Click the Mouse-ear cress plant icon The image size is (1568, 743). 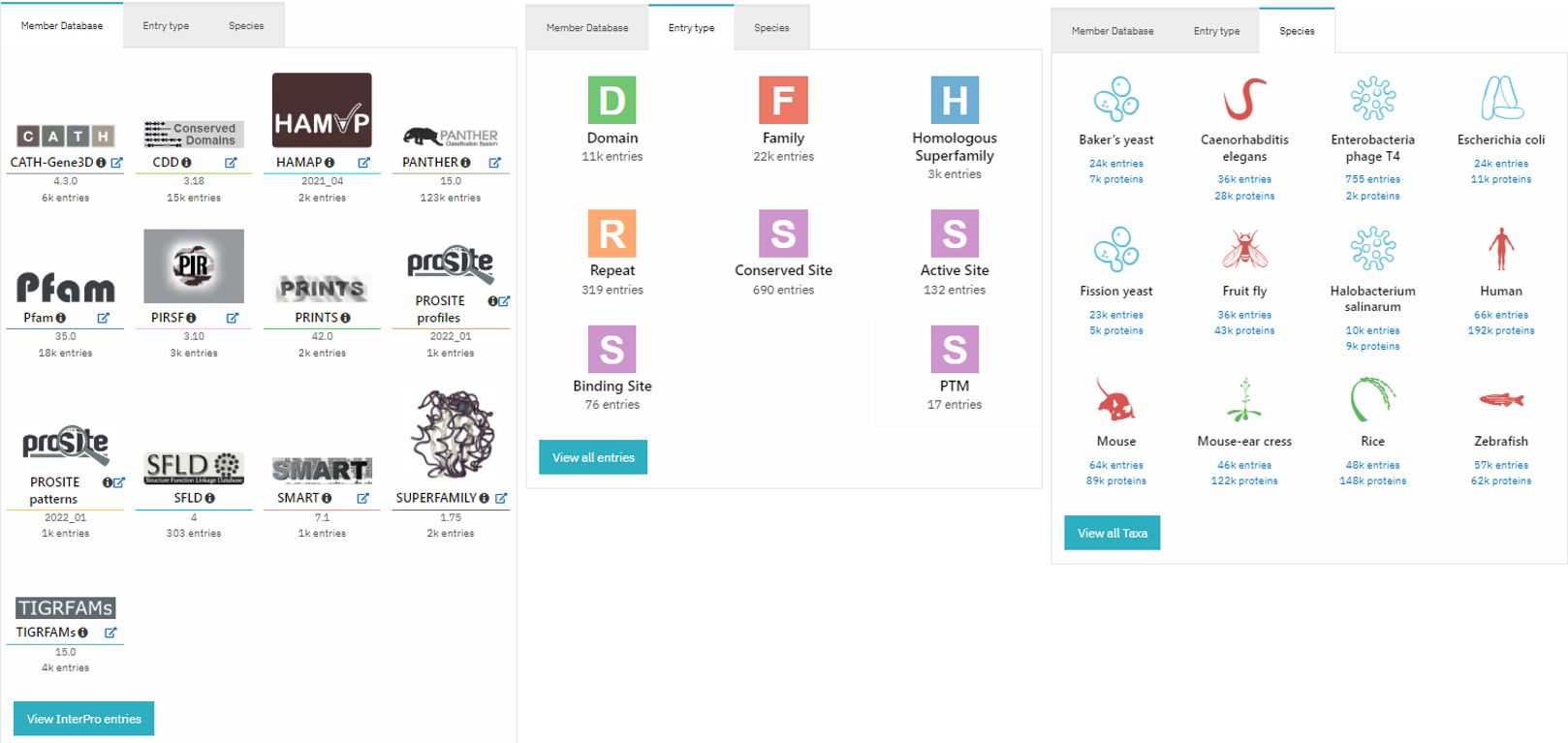tap(1244, 399)
